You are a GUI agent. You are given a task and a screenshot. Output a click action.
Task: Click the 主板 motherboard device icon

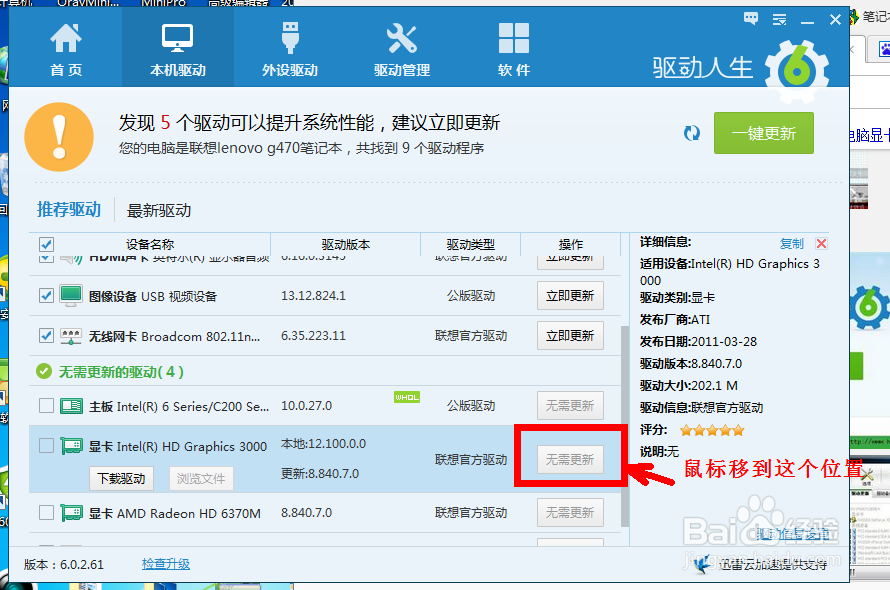pos(71,406)
